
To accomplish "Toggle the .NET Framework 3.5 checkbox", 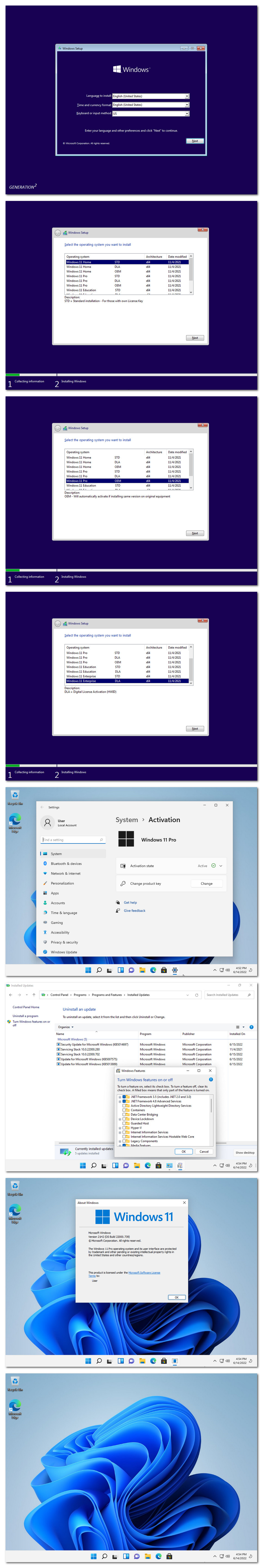I will (x=125, y=1097).
